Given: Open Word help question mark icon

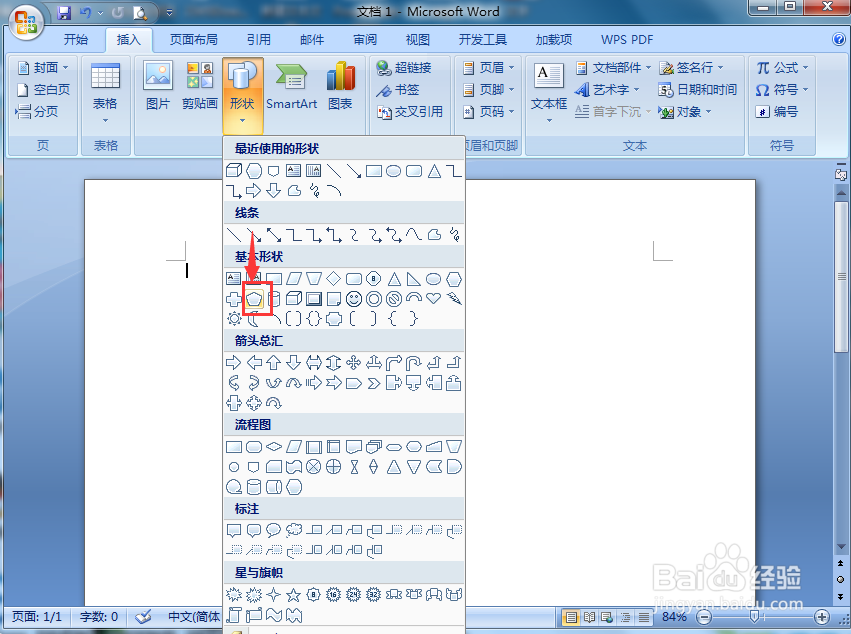Looking at the screenshot, I should point(839,39).
